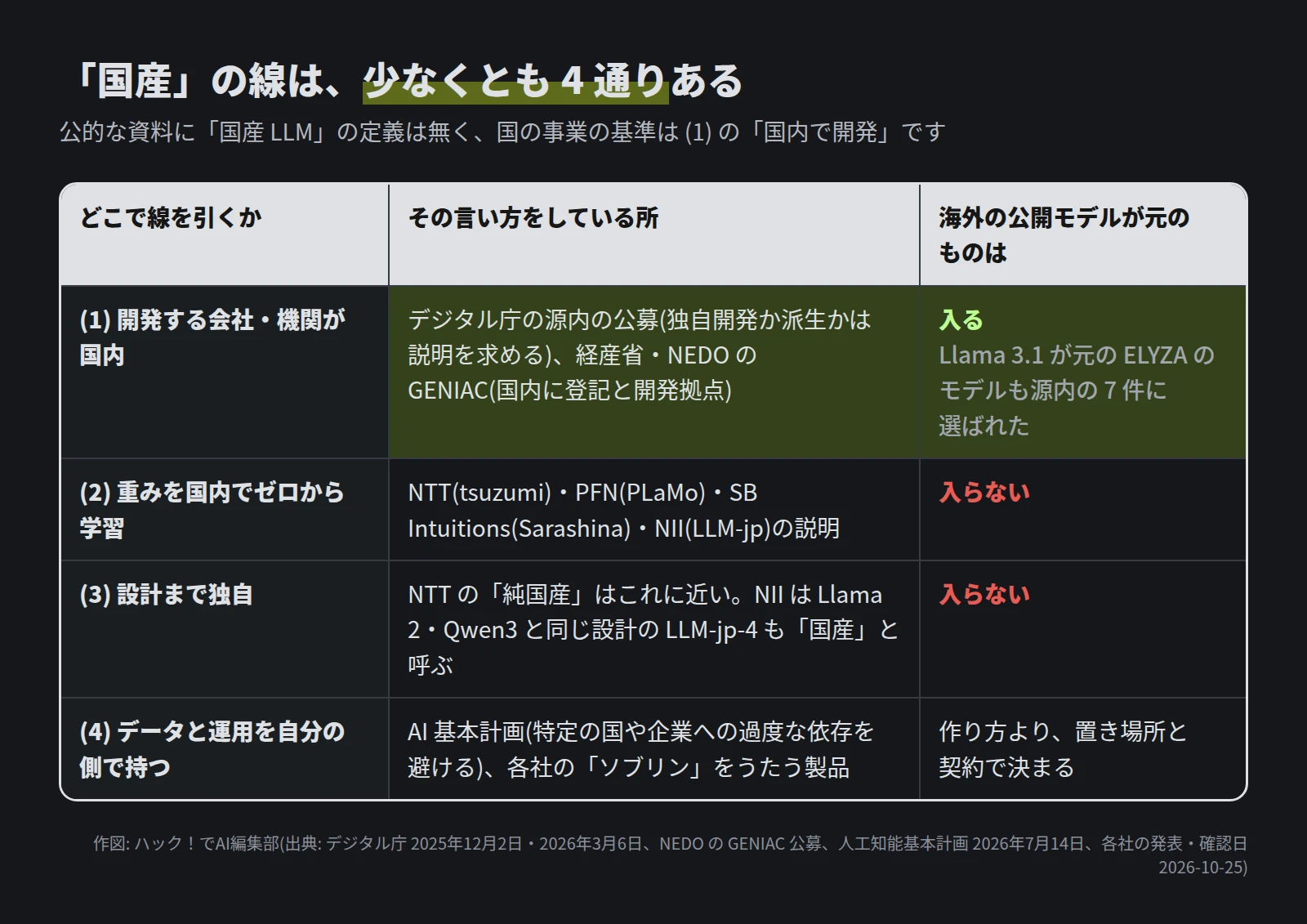Screen dimensions: 1307x924
Task: Click the green 入る label
Action: click(961, 319)
